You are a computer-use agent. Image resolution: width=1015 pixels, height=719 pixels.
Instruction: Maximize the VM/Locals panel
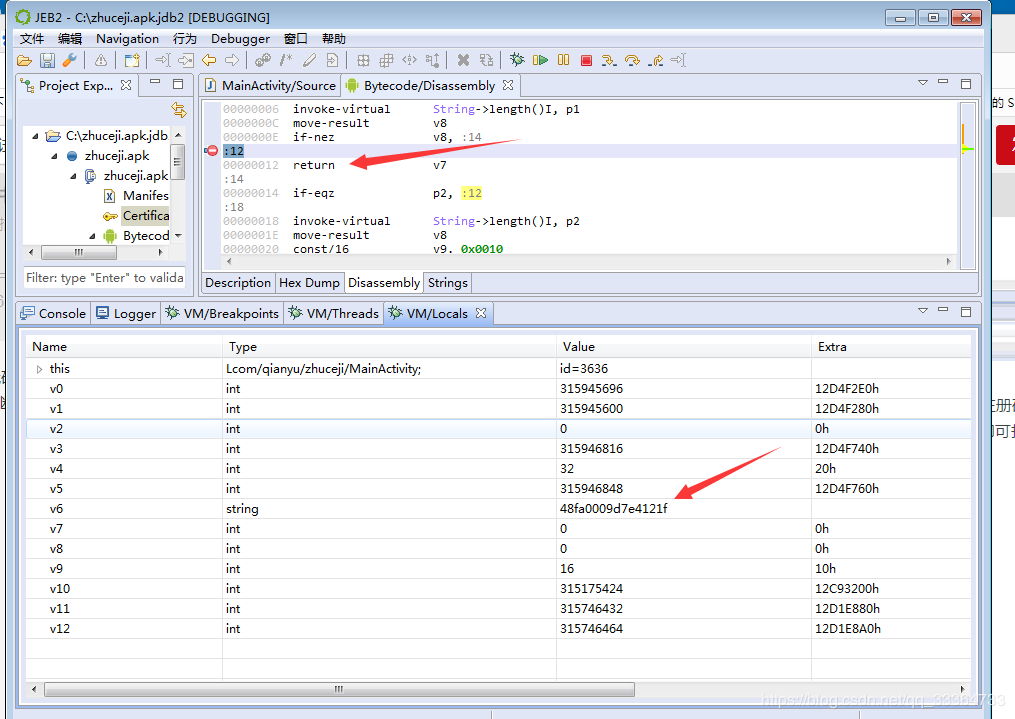[x=966, y=311]
